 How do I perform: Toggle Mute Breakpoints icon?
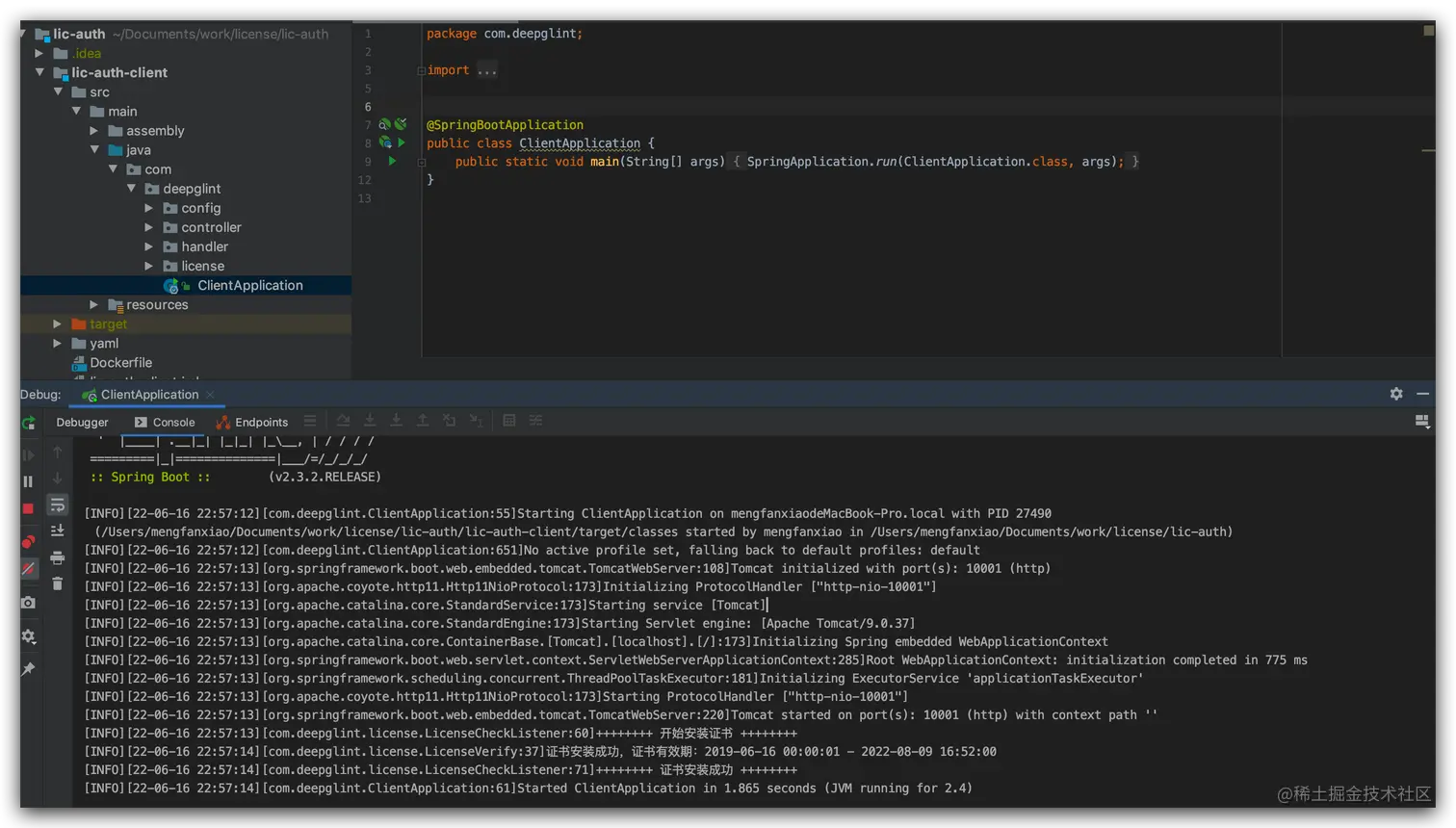28,569
